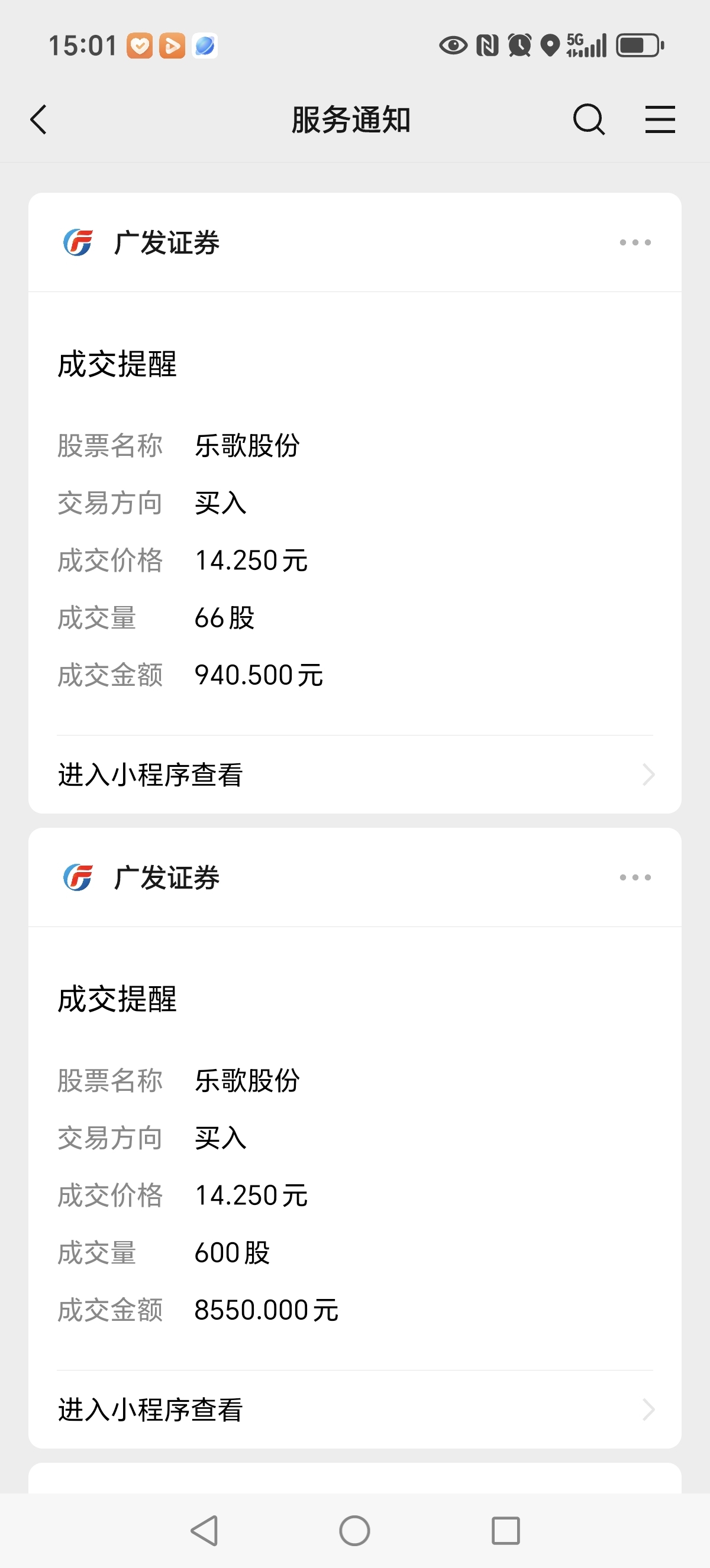Tap the second 广发证券 logo icon

(78, 877)
